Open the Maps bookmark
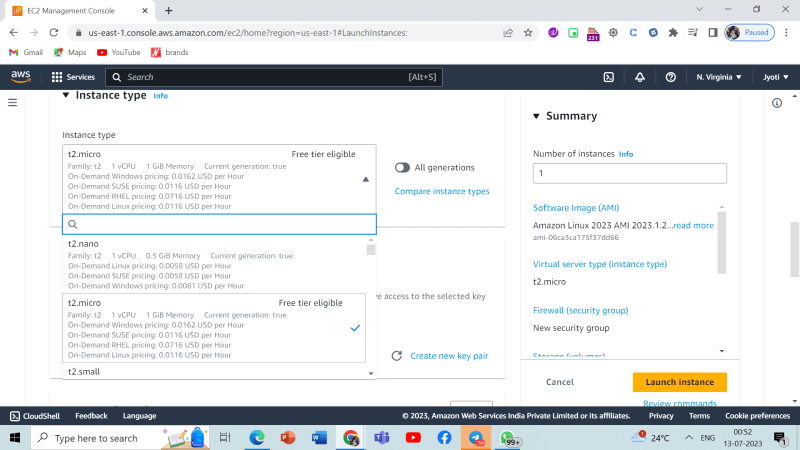The width and height of the screenshot is (800, 450). [x=70, y=52]
